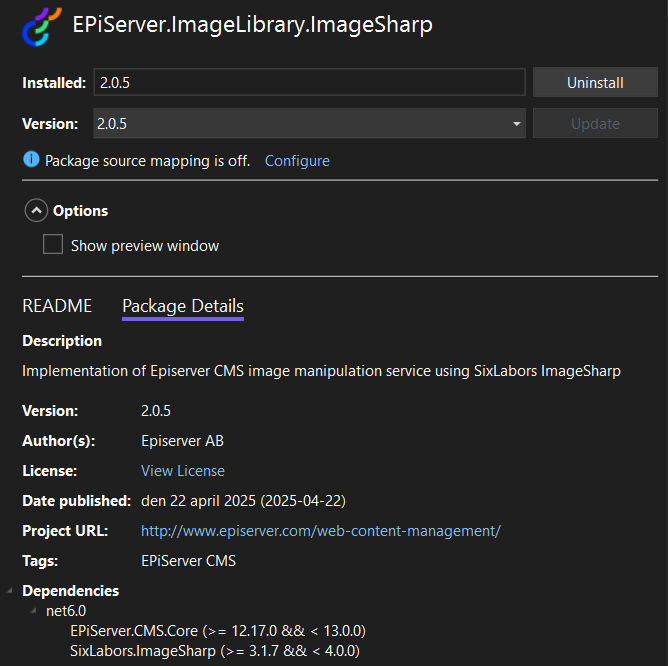The width and height of the screenshot is (668, 666).
Task: Click the EPiServer.ImageLibrary.ImageSharp package title
Action: point(253,25)
